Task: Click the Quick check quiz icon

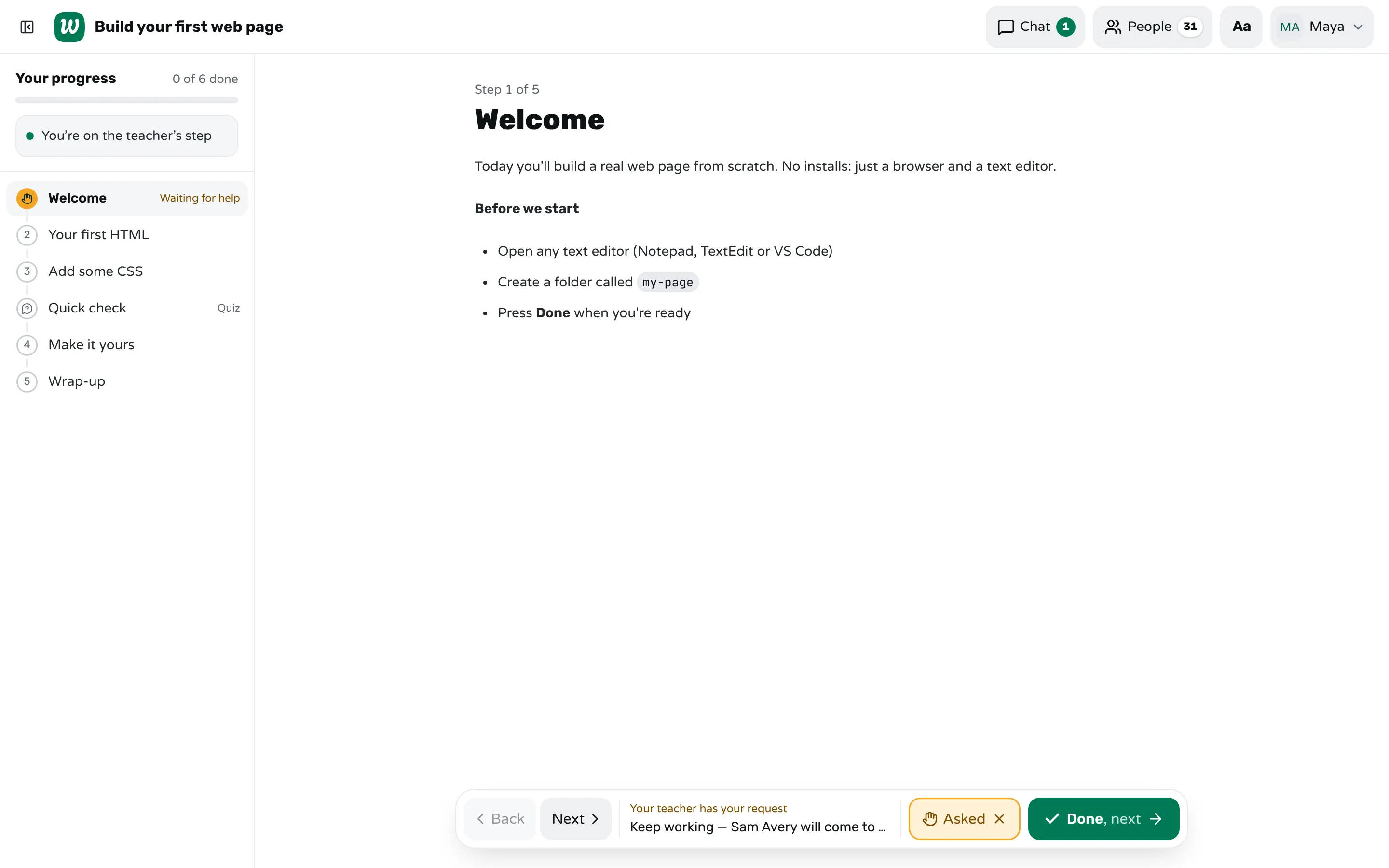Action: click(x=27, y=309)
